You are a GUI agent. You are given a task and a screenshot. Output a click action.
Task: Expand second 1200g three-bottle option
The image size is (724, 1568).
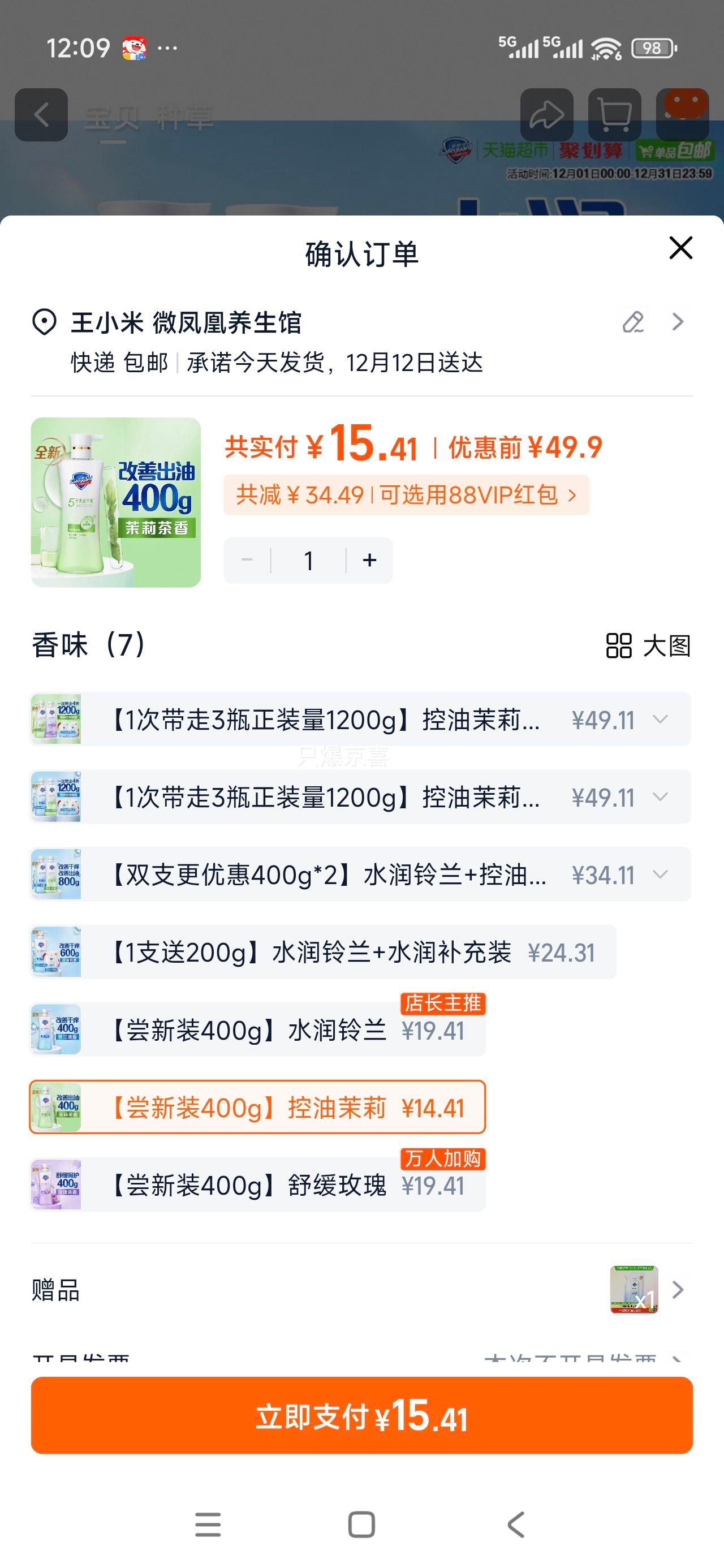coord(660,797)
